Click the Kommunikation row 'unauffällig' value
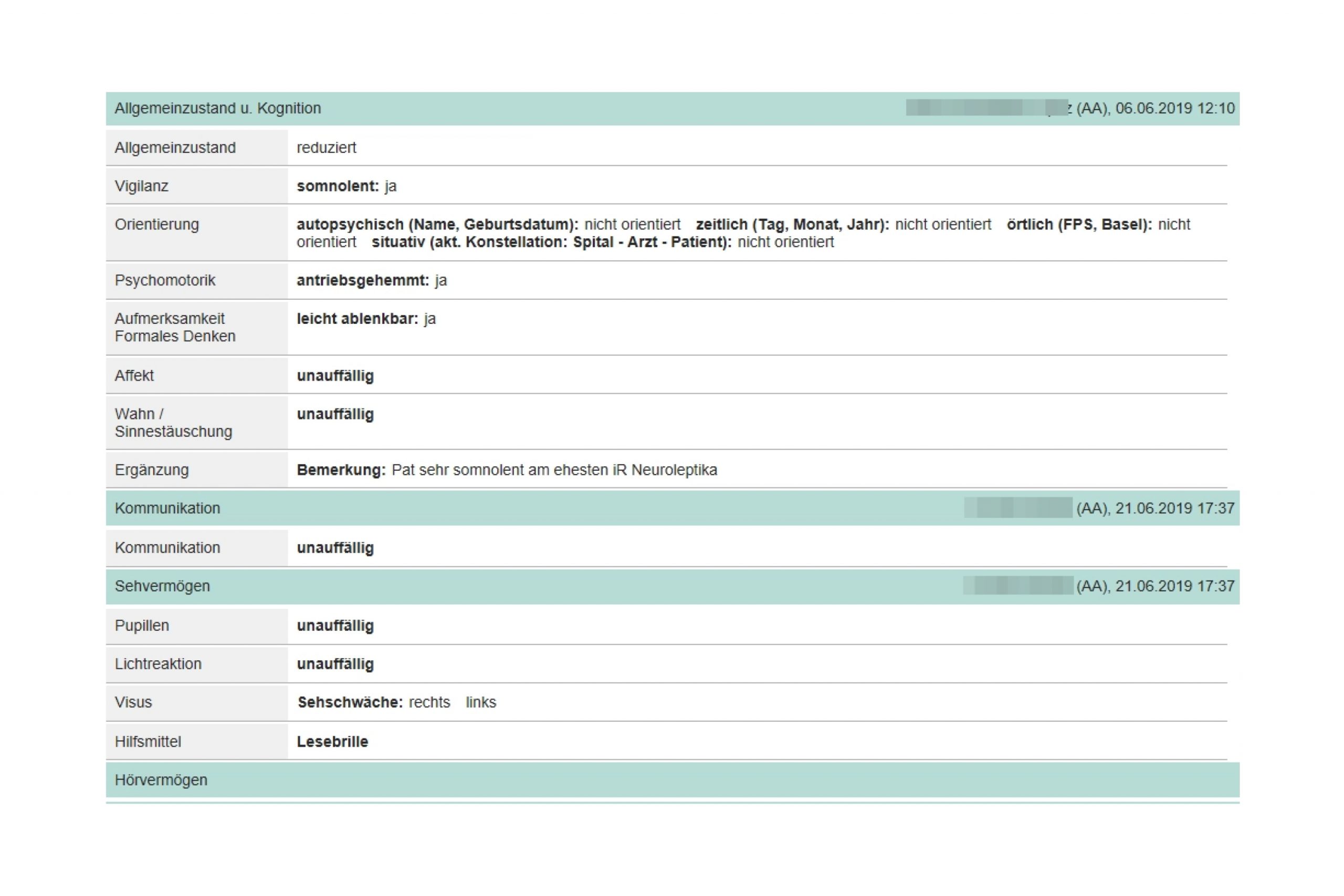This screenshot has width=1344, height=896. pos(335,547)
